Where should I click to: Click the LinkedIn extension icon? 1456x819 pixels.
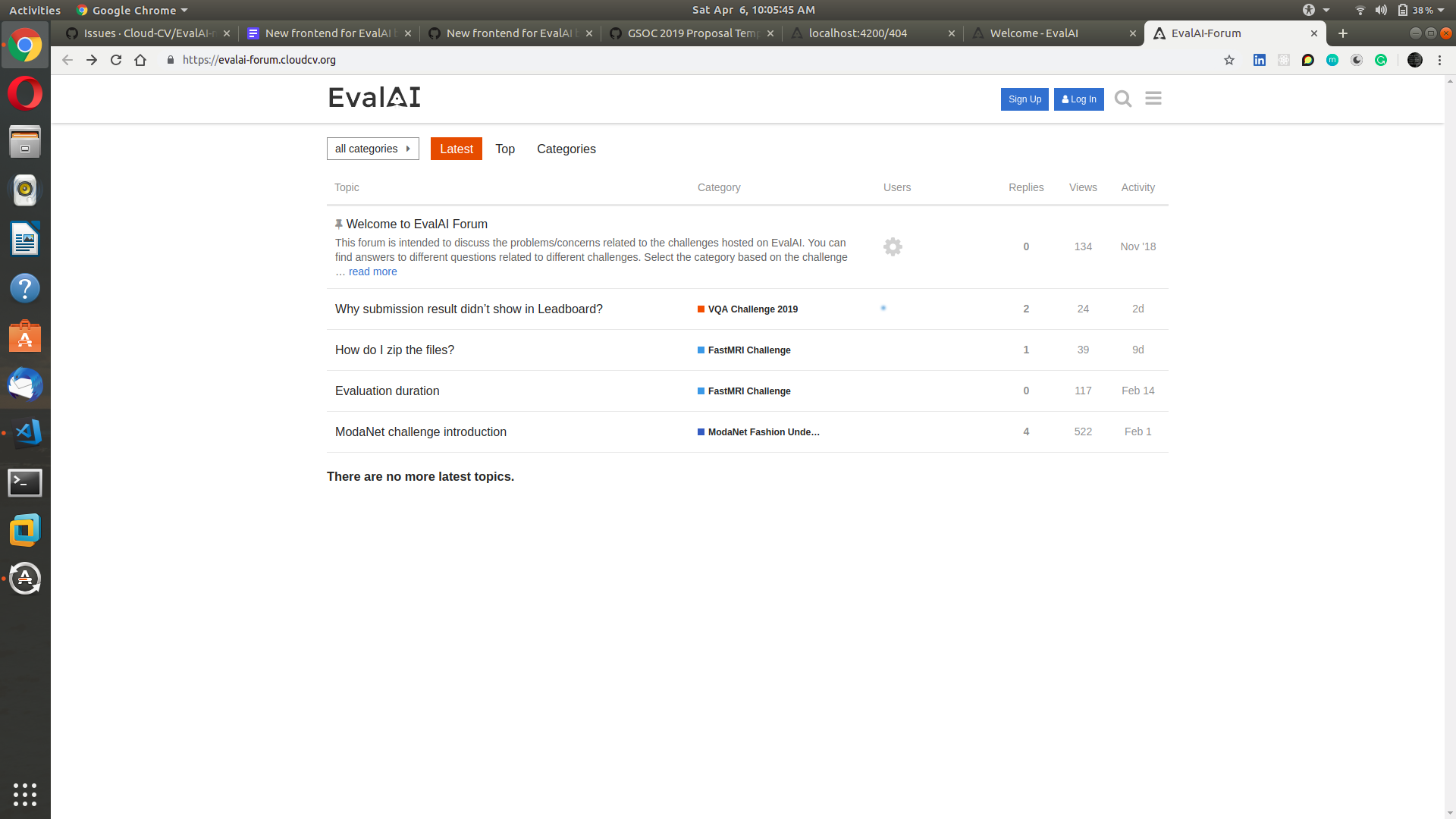(x=1259, y=60)
